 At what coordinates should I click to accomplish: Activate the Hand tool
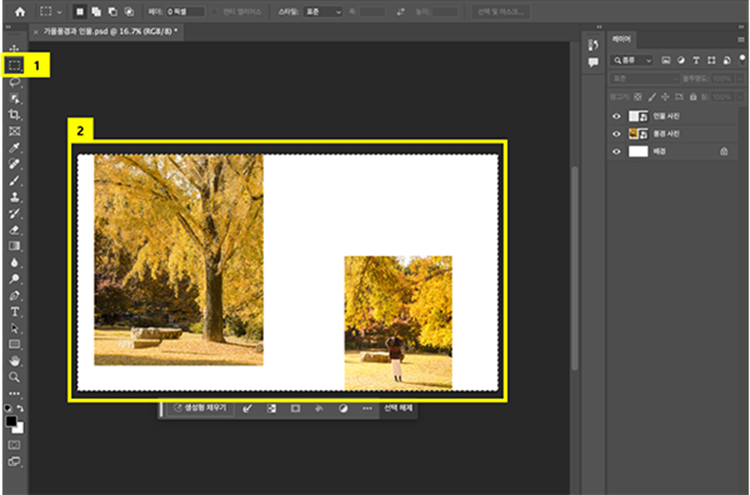(x=15, y=361)
